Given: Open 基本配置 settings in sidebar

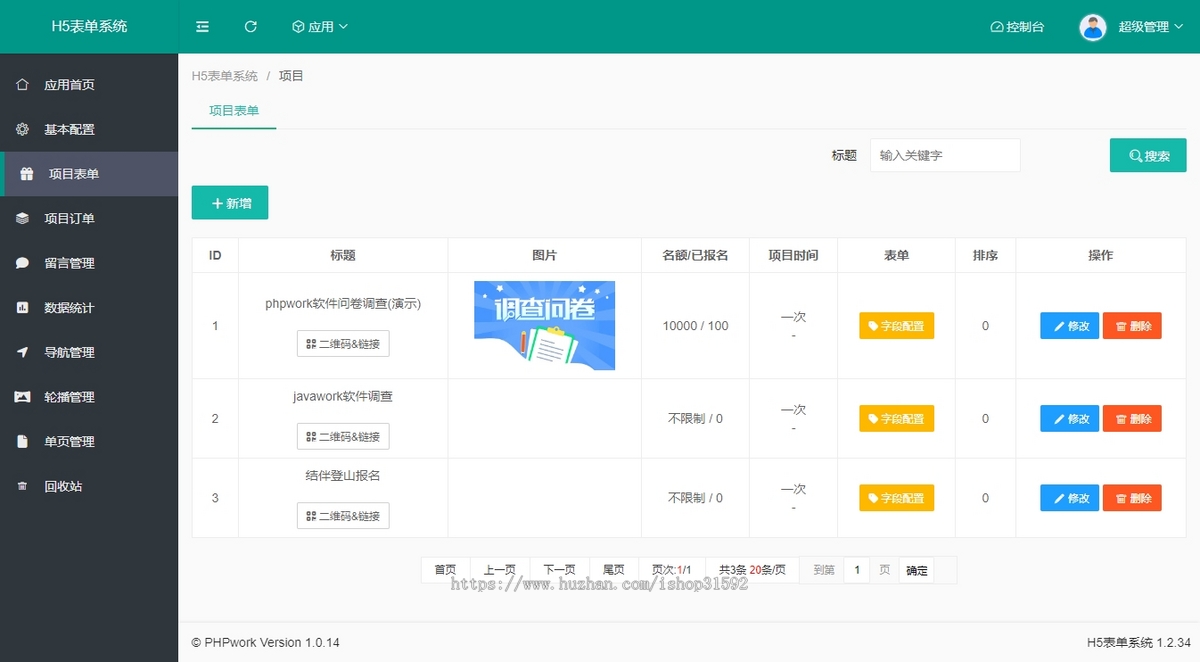Looking at the screenshot, I should (69, 130).
